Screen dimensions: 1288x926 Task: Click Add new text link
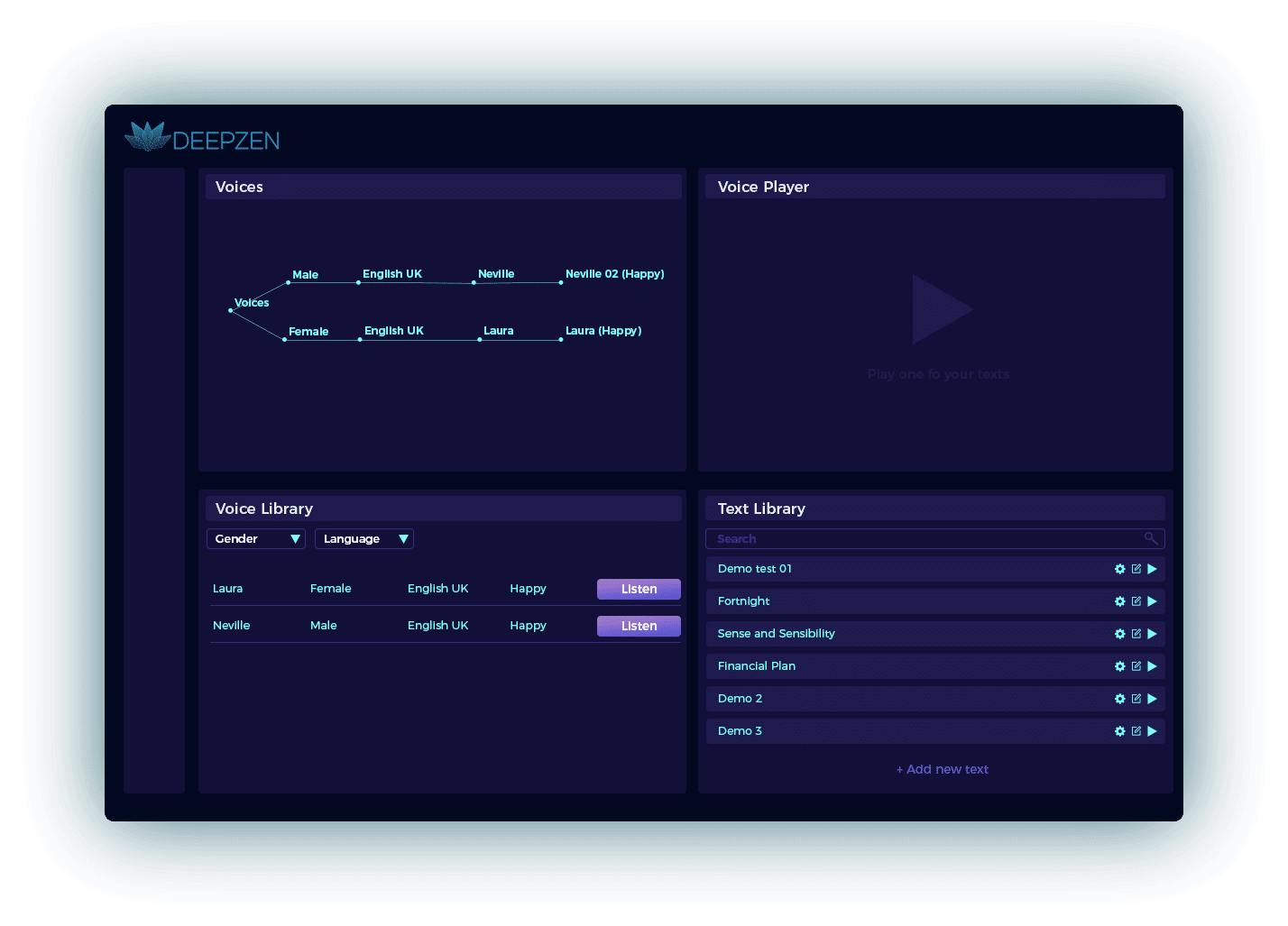pyautogui.click(x=943, y=769)
